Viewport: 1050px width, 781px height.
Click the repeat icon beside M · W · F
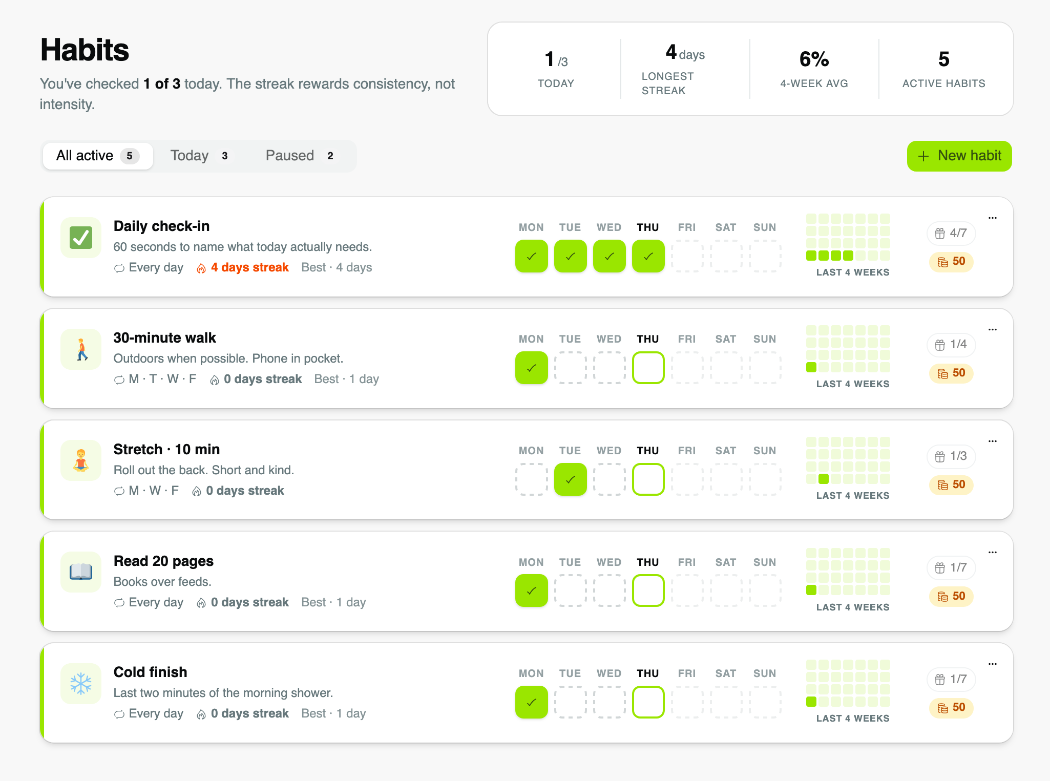click(119, 491)
